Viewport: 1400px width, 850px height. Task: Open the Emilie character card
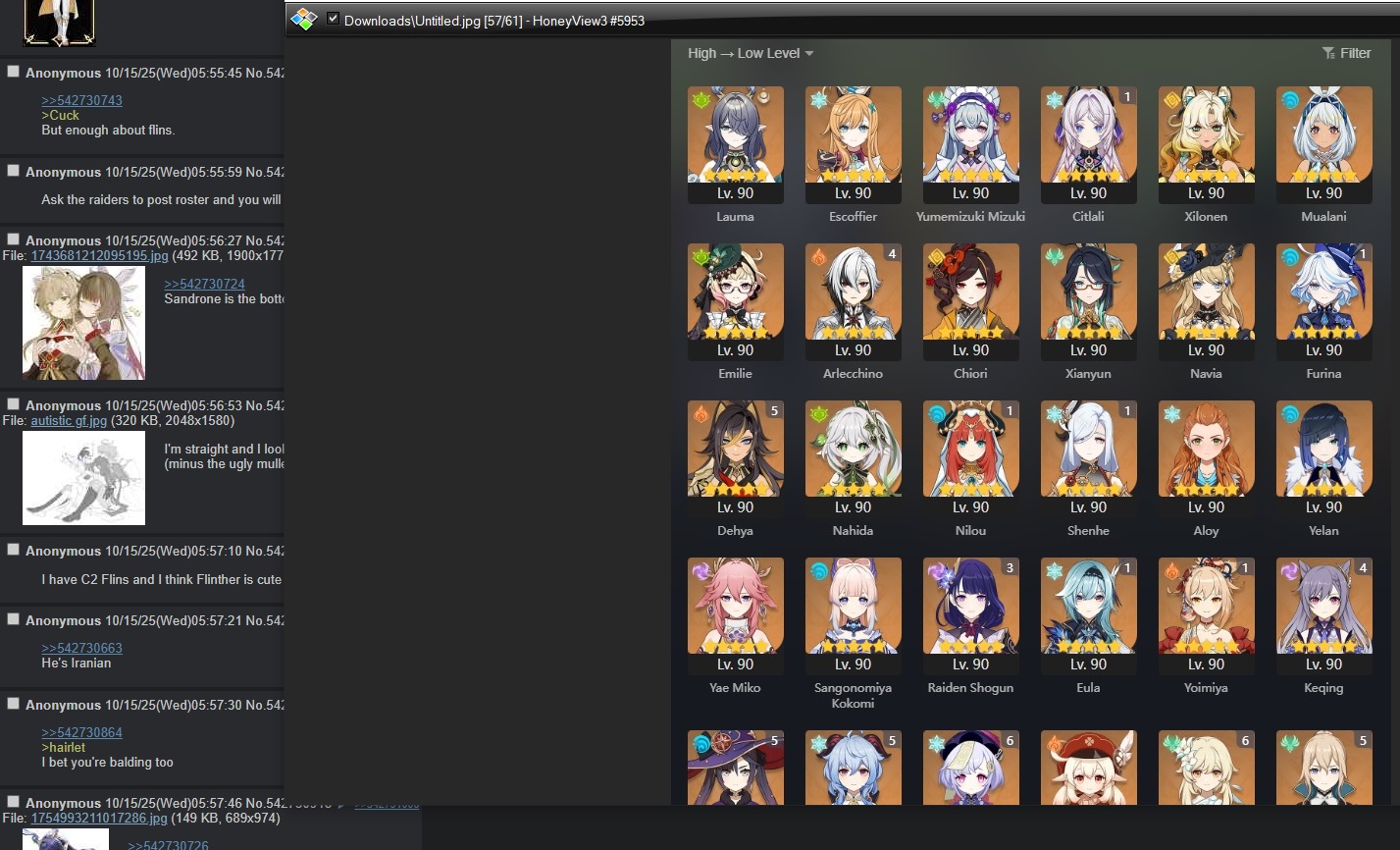tap(736, 302)
